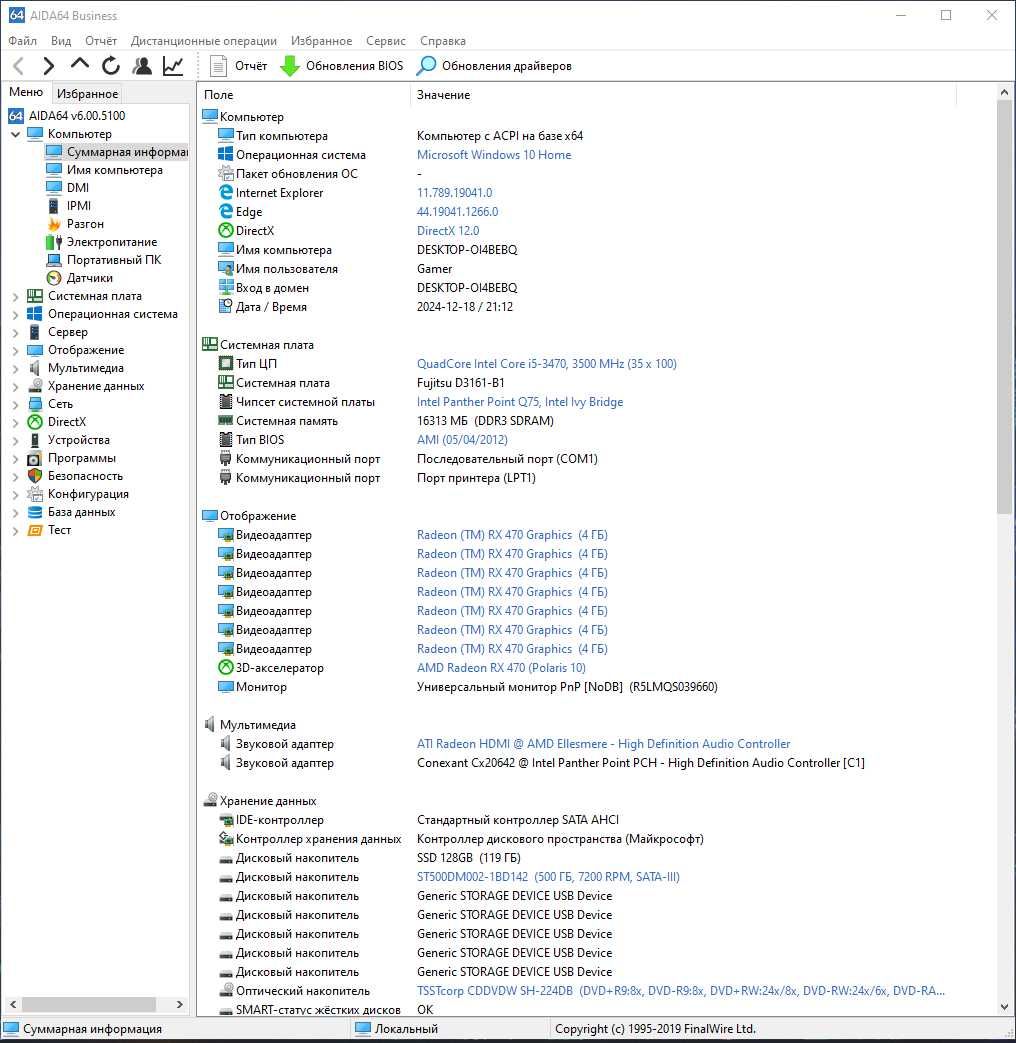This screenshot has height=1043, width=1016.
Task: Refresh the page with Refresh icon
Action: [111, 66]
